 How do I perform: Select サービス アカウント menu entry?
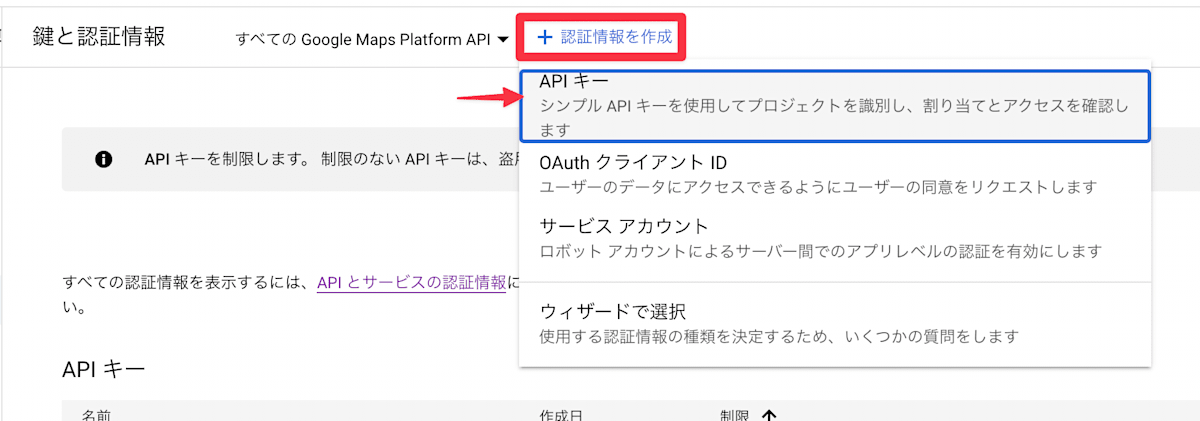835,237
